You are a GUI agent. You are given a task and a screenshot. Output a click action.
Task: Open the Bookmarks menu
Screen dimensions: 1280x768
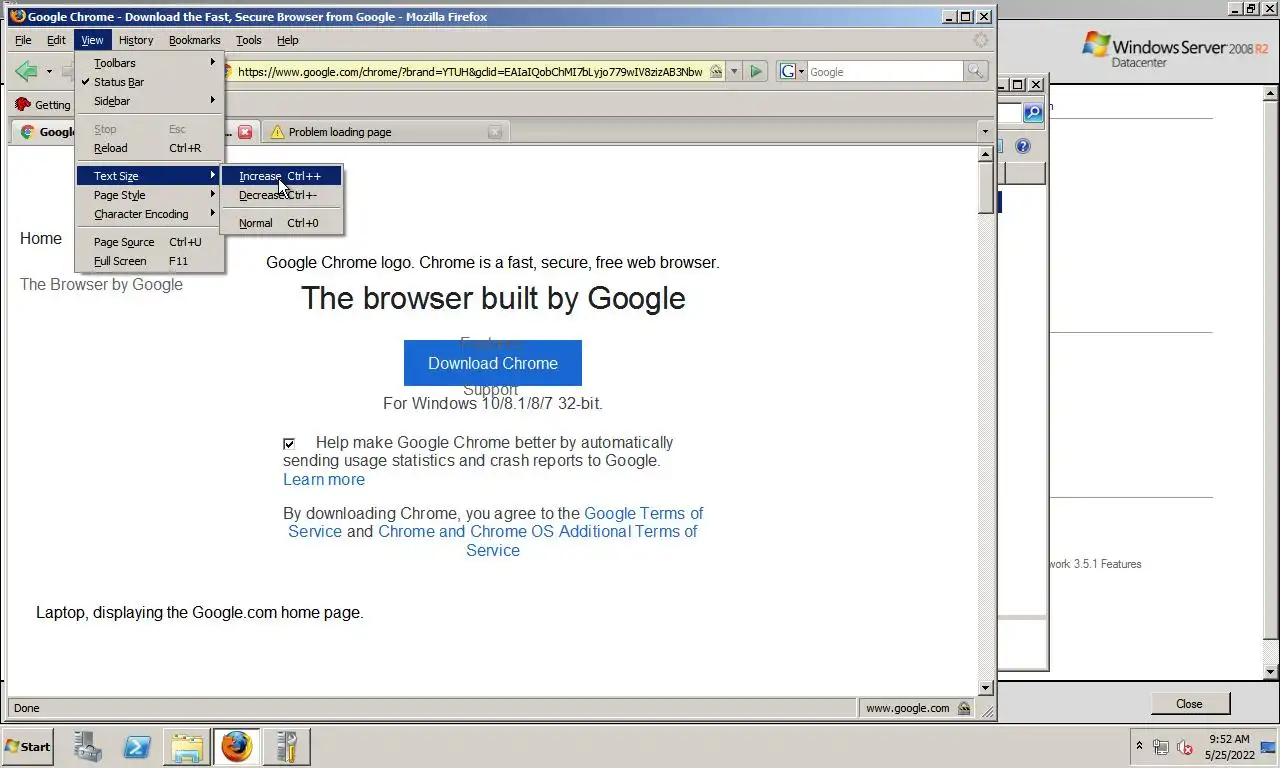click(x=194, y=40)
